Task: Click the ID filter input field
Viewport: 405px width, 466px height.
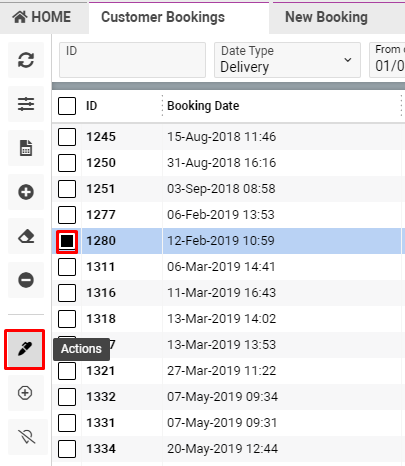Action: 132,60
